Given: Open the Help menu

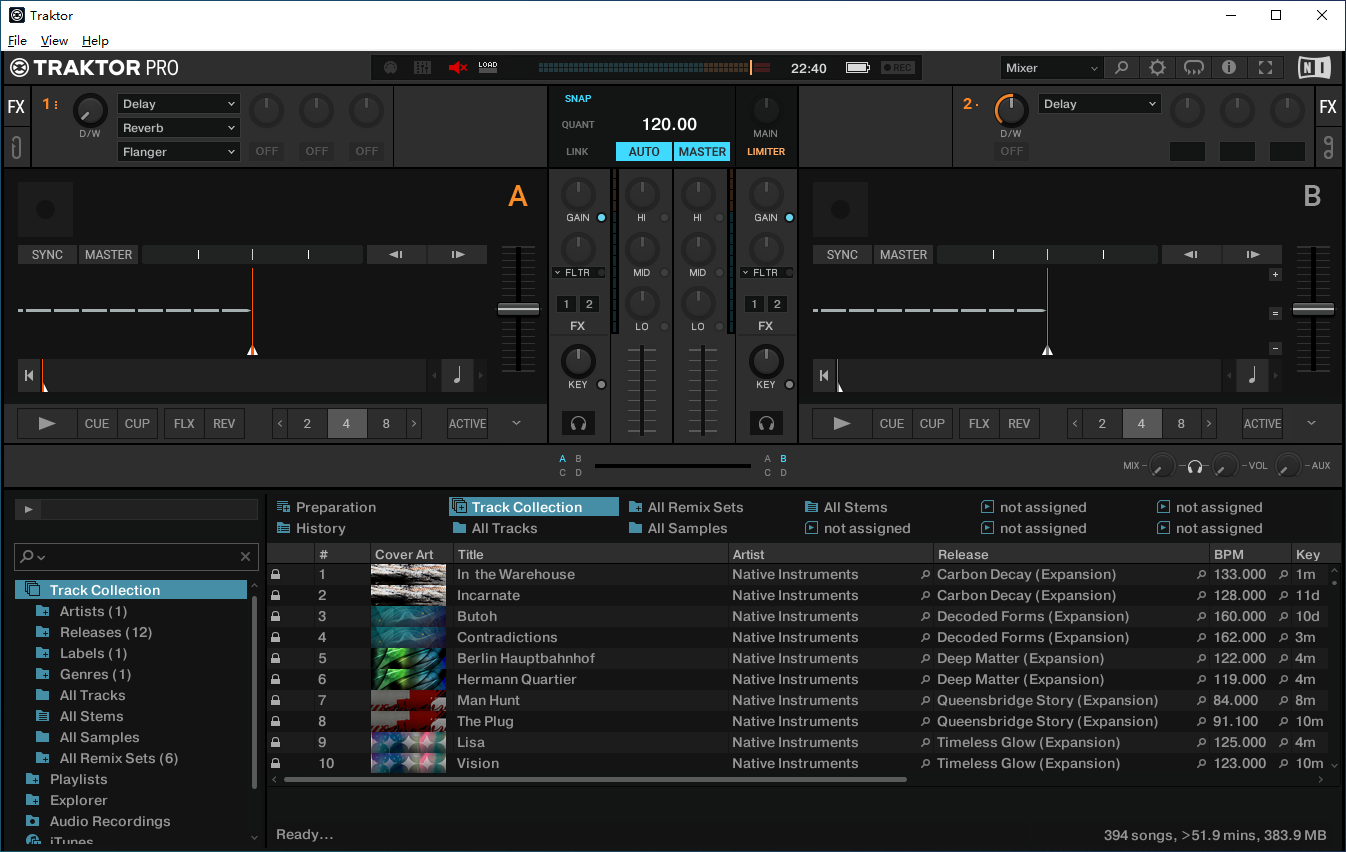Looking at the screenshot, I should click(x=95, y=41).
